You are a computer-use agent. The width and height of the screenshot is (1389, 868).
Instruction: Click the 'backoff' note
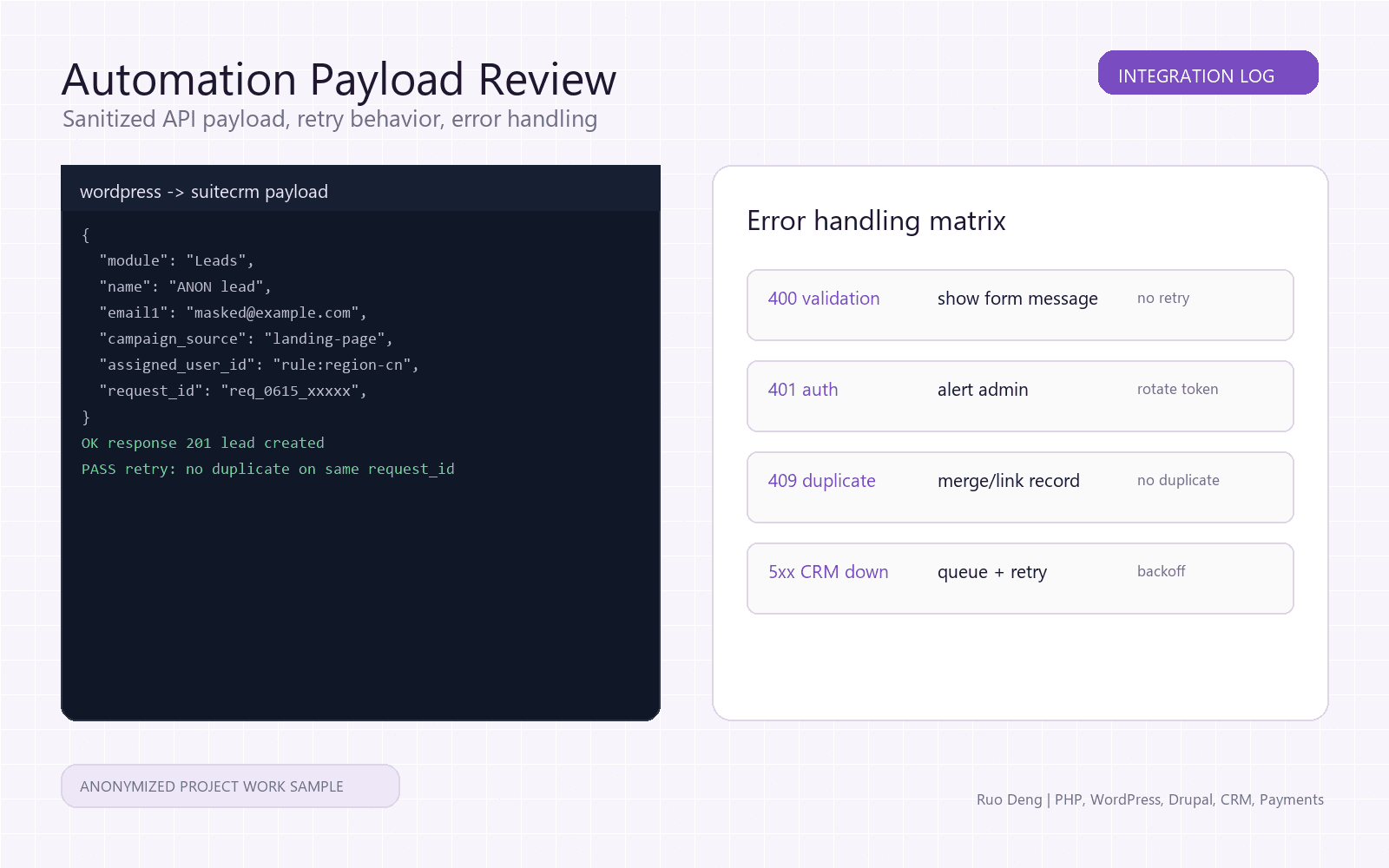(x=1161, y=571)
